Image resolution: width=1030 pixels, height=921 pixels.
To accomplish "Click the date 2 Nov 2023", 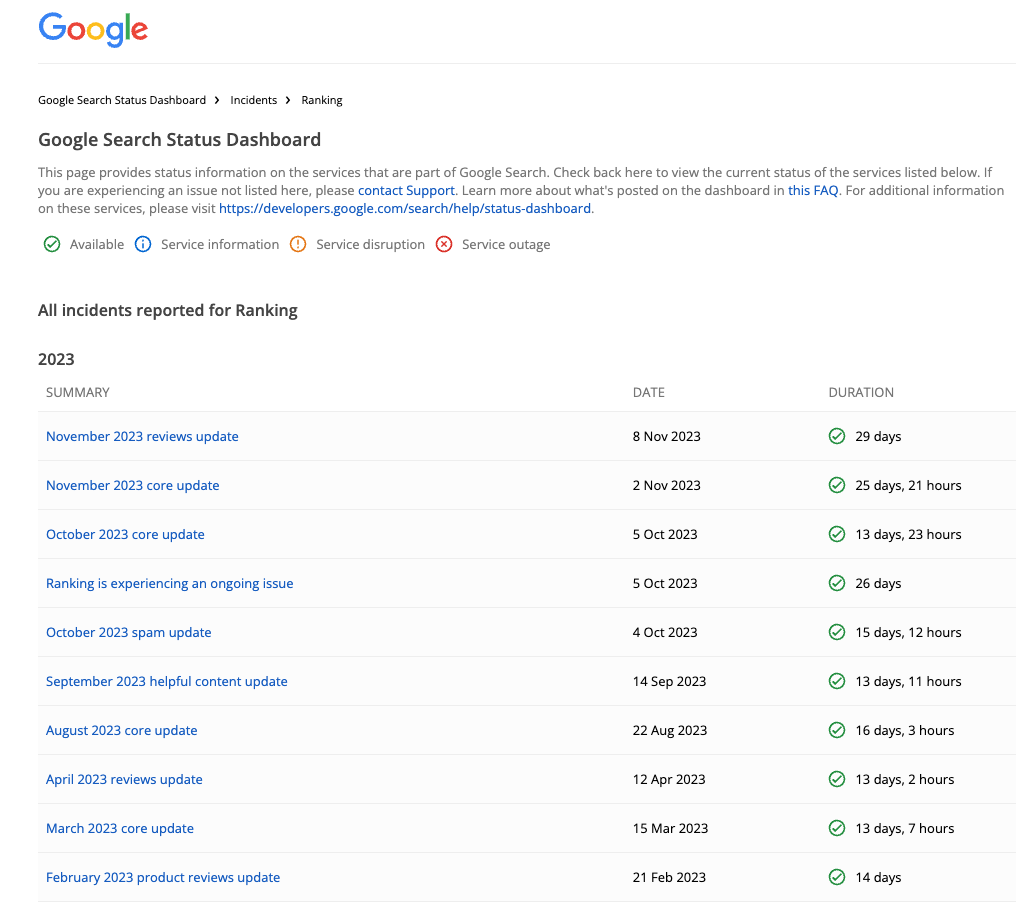I will (x=667, y=485).
